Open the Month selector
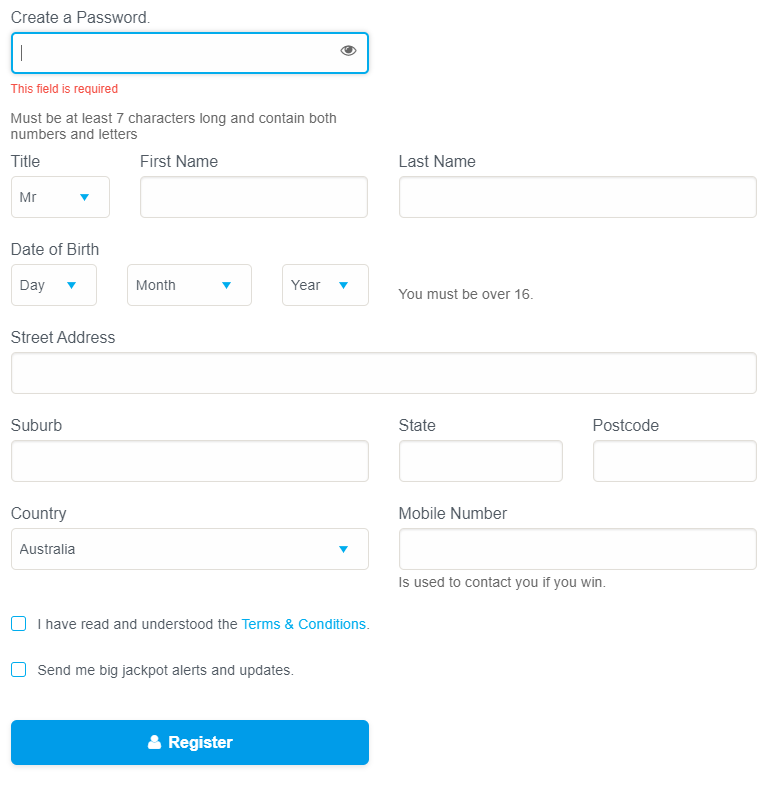 click(189, 285)
